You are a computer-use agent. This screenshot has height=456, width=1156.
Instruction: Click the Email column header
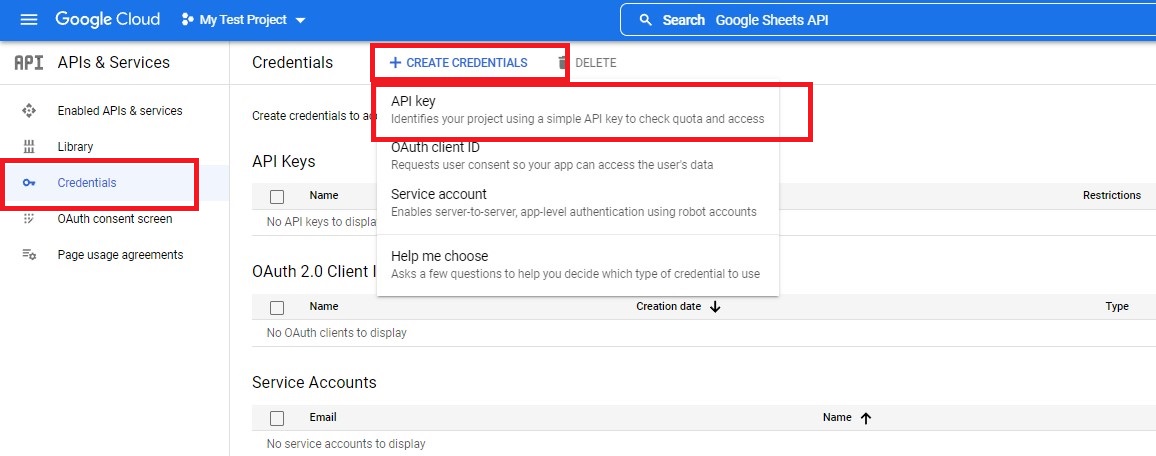(323, 417)
